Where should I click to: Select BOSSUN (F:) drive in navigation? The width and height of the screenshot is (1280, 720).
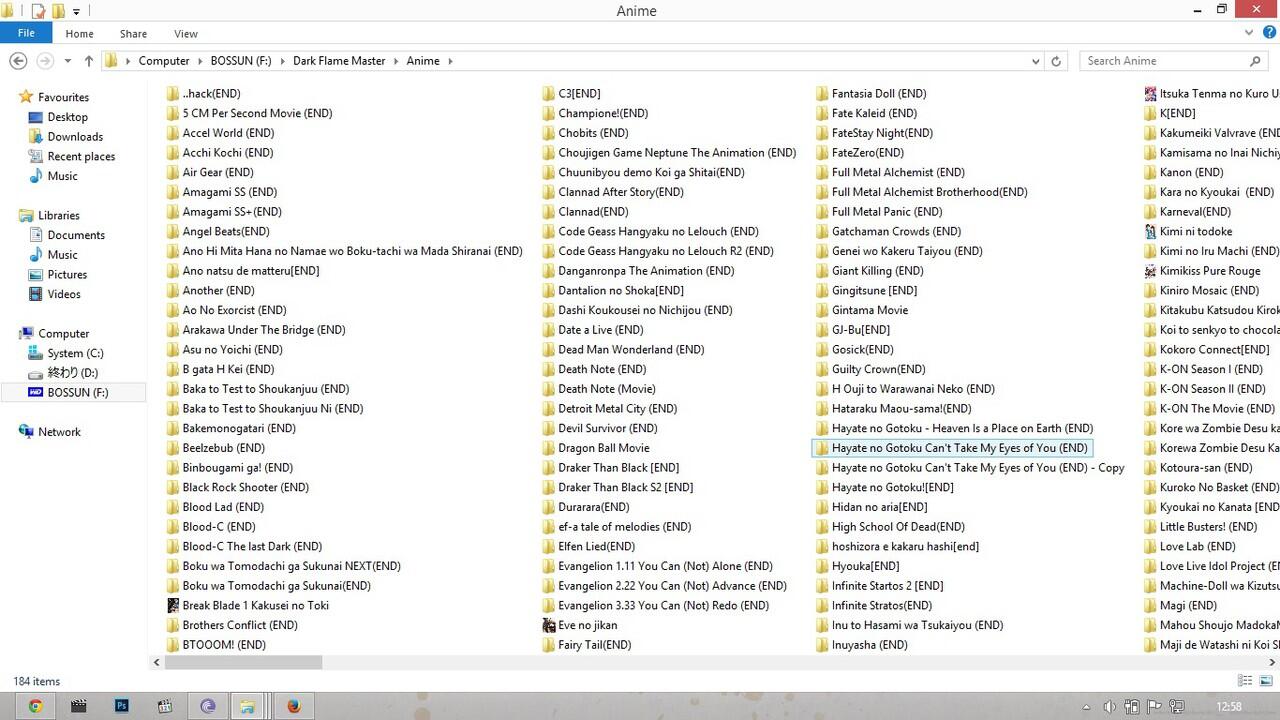click(x=77, y=393)
